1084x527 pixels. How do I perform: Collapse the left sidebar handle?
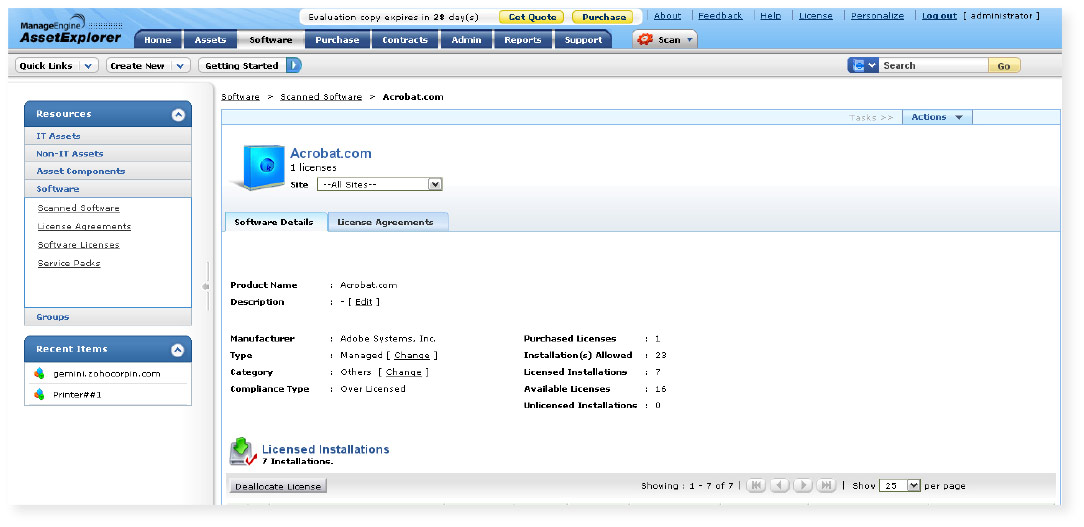pos(205,286)
